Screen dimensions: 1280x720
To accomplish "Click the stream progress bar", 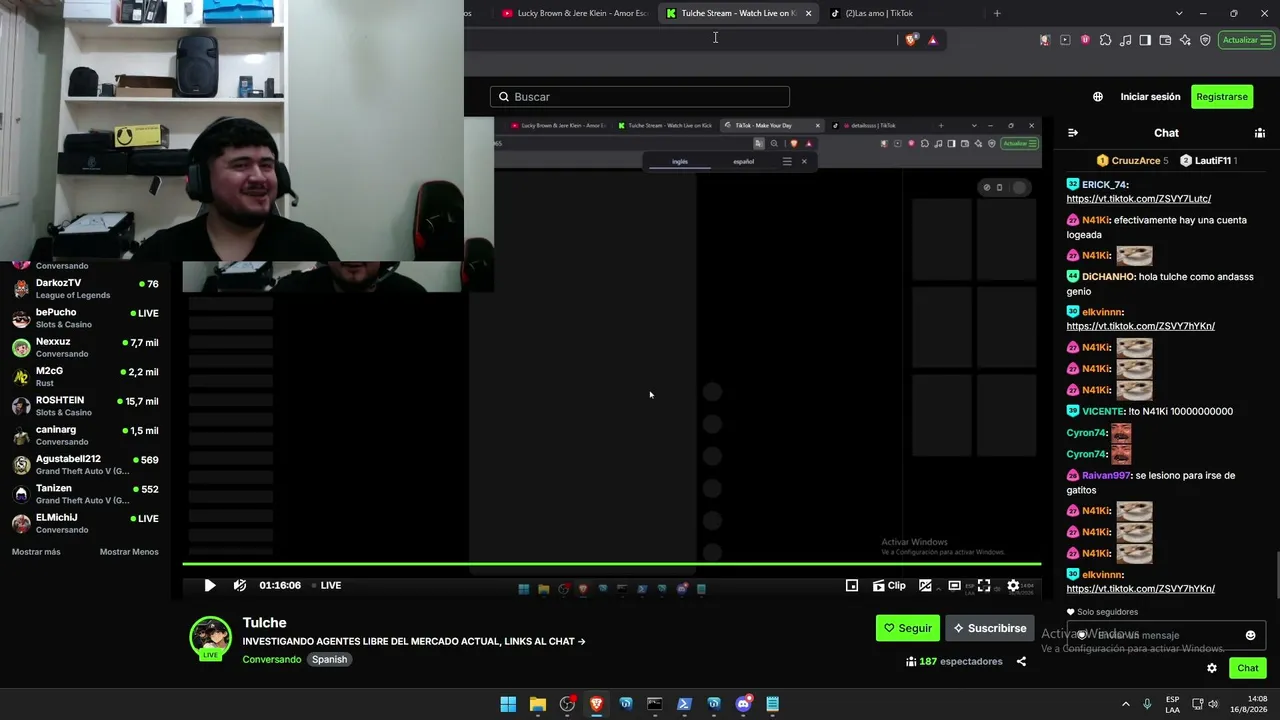I will click(611, 564).
